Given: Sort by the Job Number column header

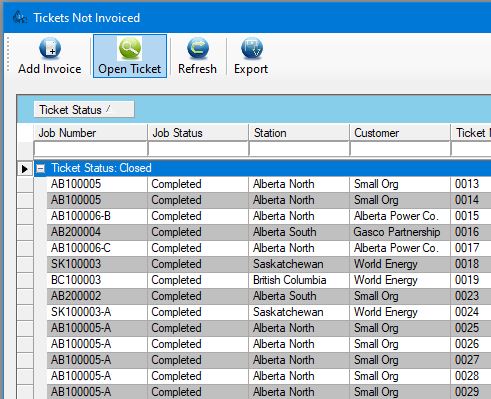Looking at the screenshot, I should coord(90,133).
